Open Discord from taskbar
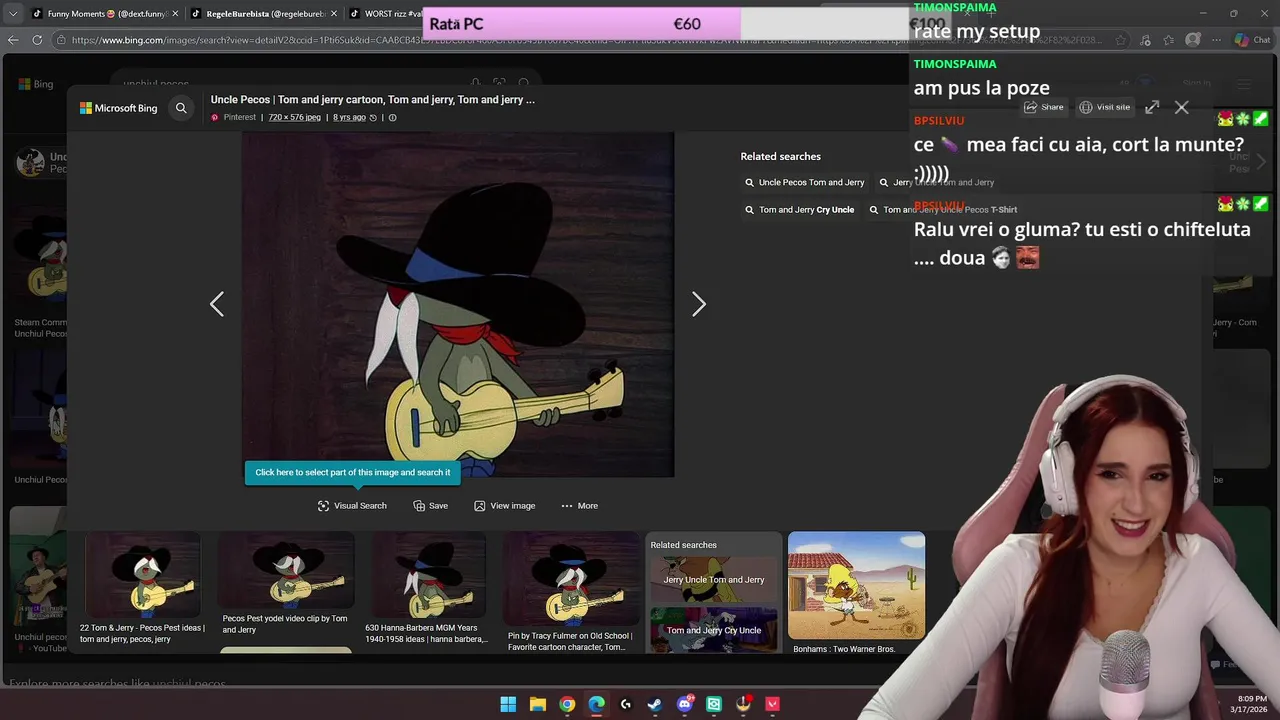Image resolution: width=1280 pixels, height=720 pixels. point(685,704)
